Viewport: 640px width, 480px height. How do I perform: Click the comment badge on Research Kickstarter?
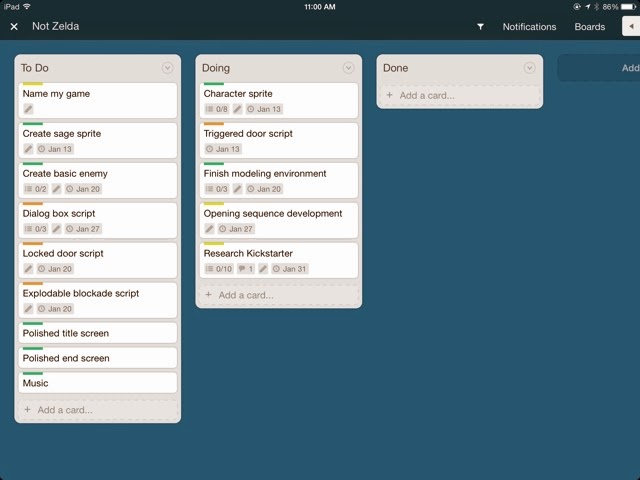point(246,269)
